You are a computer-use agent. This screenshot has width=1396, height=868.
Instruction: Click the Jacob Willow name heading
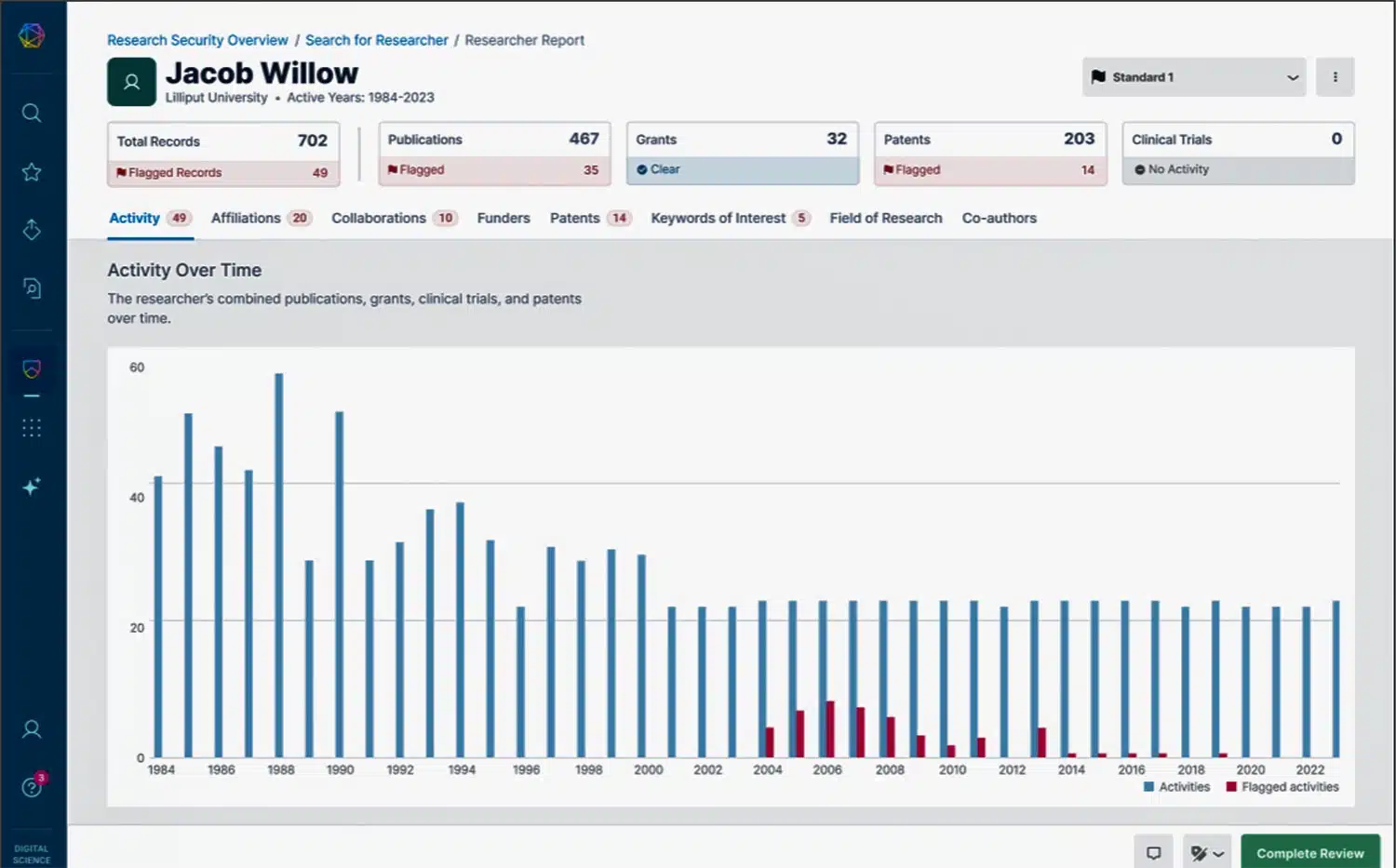[262, 73]
